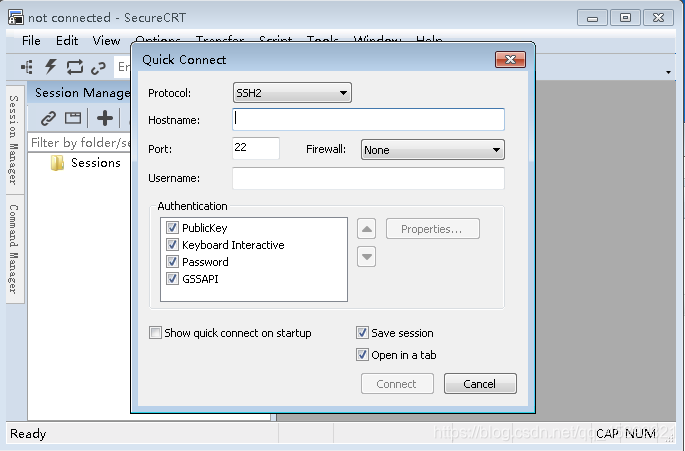Click into the Hostname field

(x=368, y=119)
